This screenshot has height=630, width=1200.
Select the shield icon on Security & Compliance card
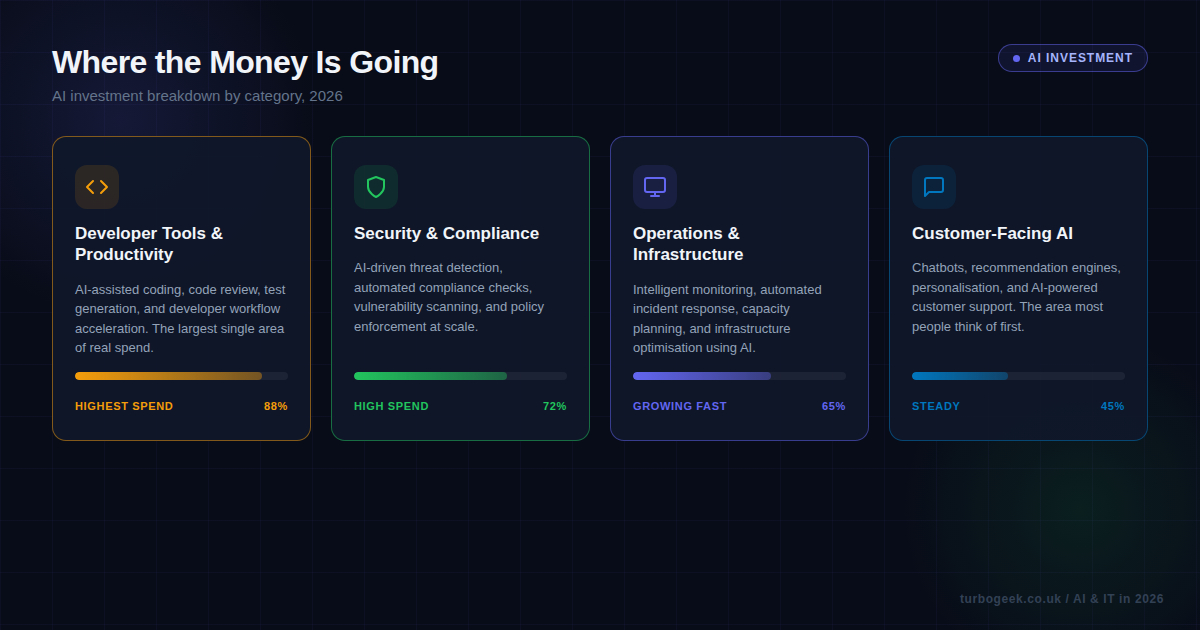(x=375, y=187)
